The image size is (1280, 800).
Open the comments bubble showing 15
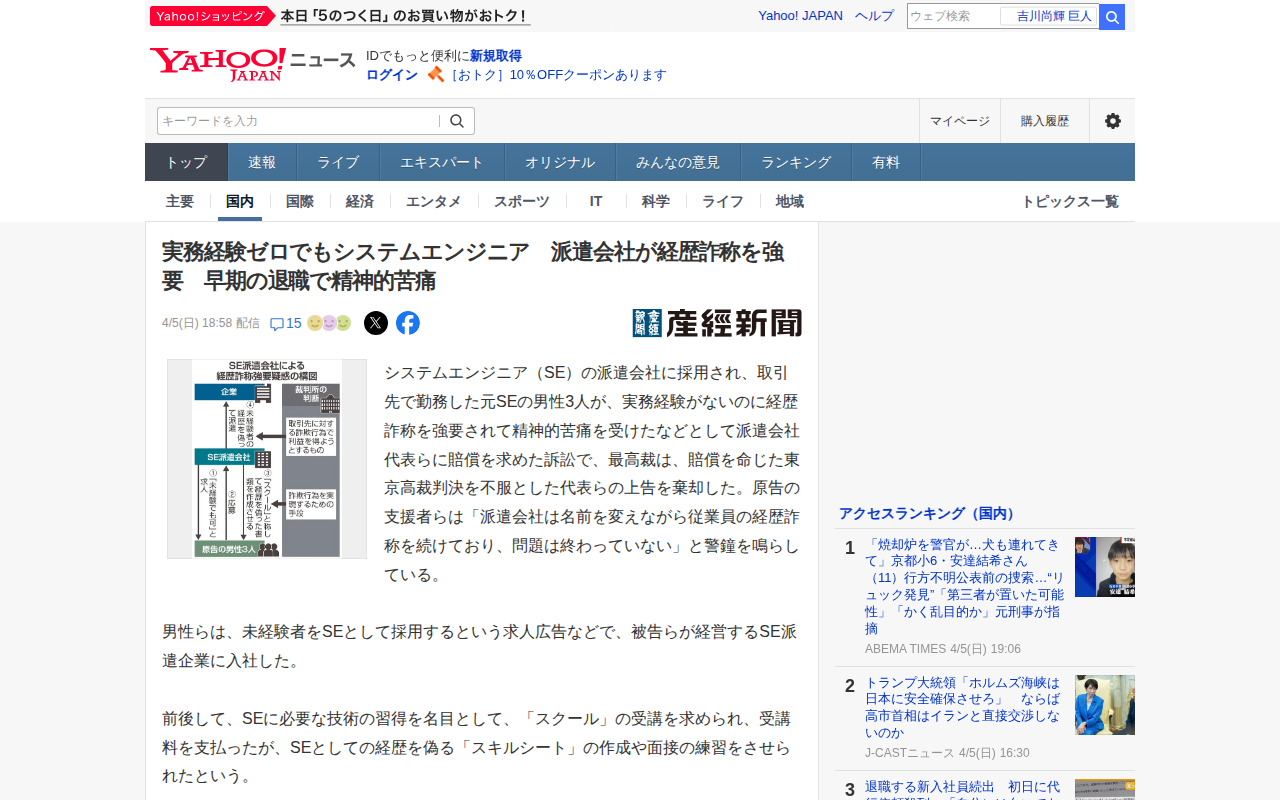(x=286, y=323)
